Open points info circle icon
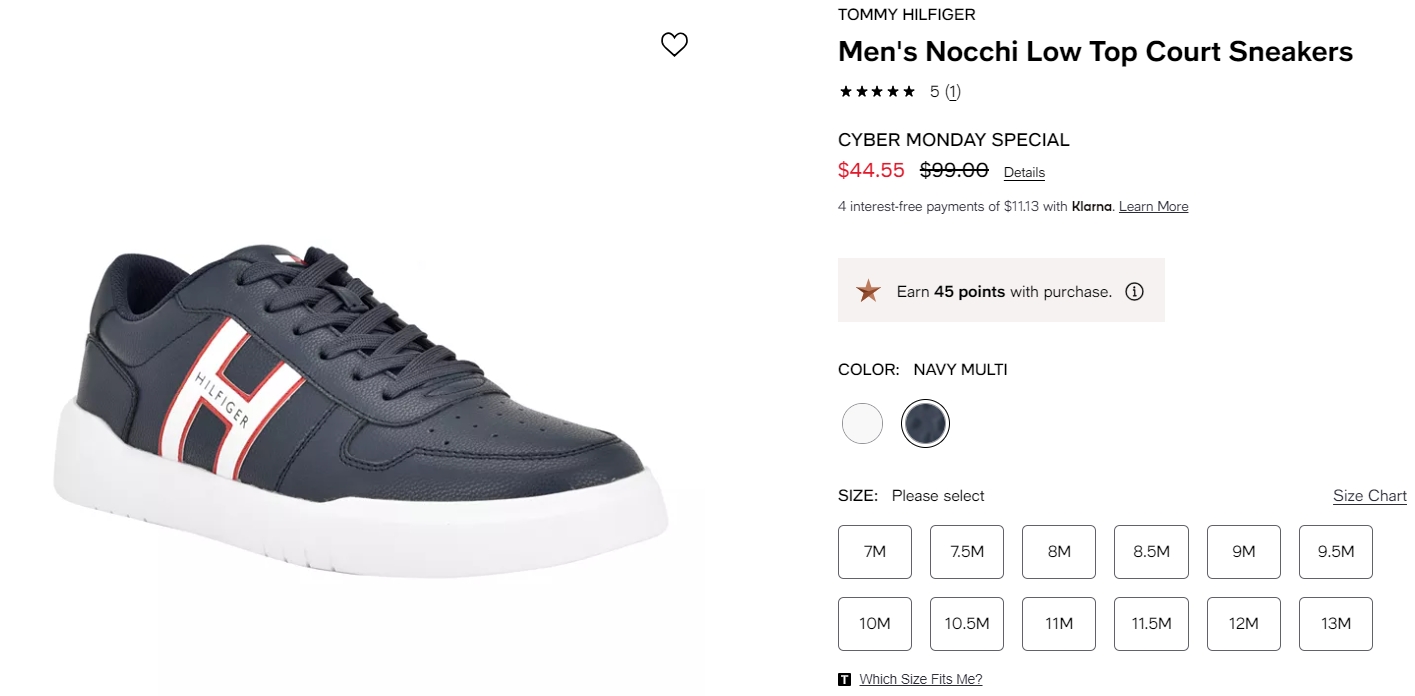This screenshot has width=1415, height=696. click(1134, 292)
